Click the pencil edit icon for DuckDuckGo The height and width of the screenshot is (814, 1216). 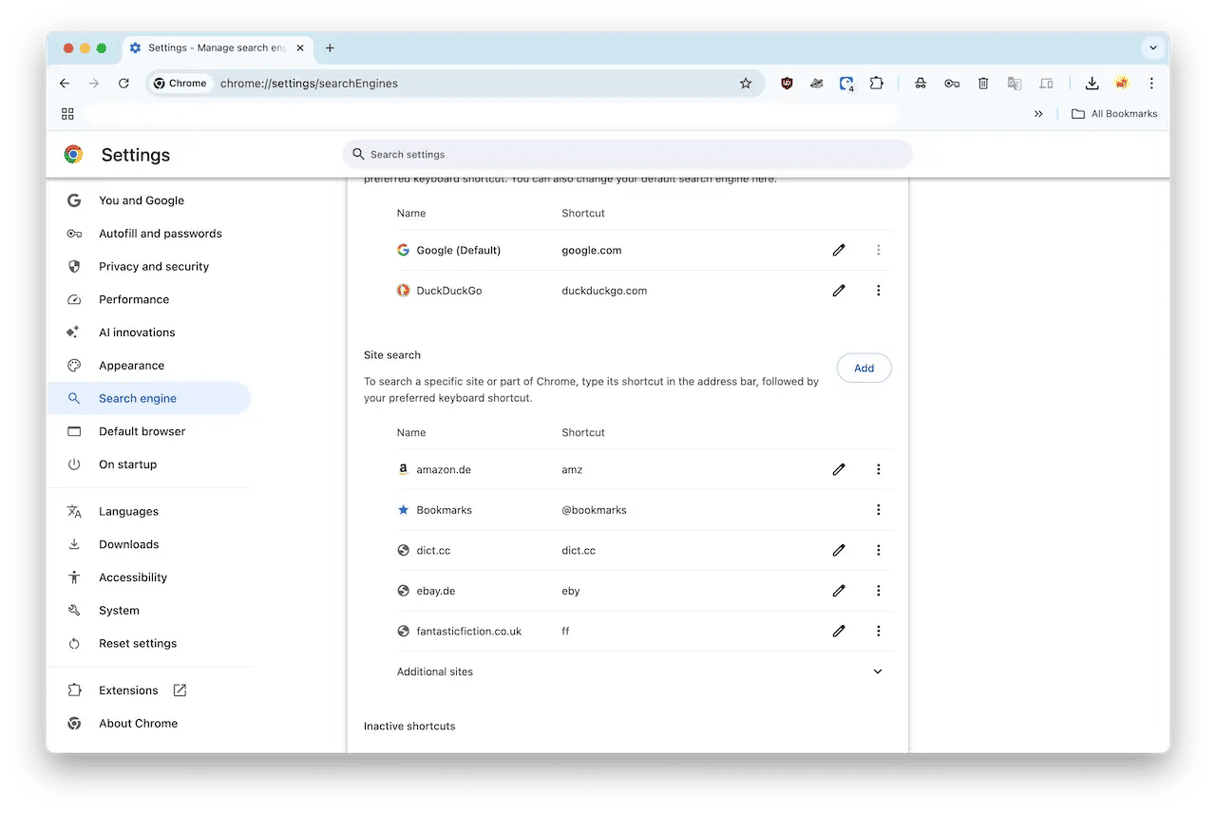point(838,291)
